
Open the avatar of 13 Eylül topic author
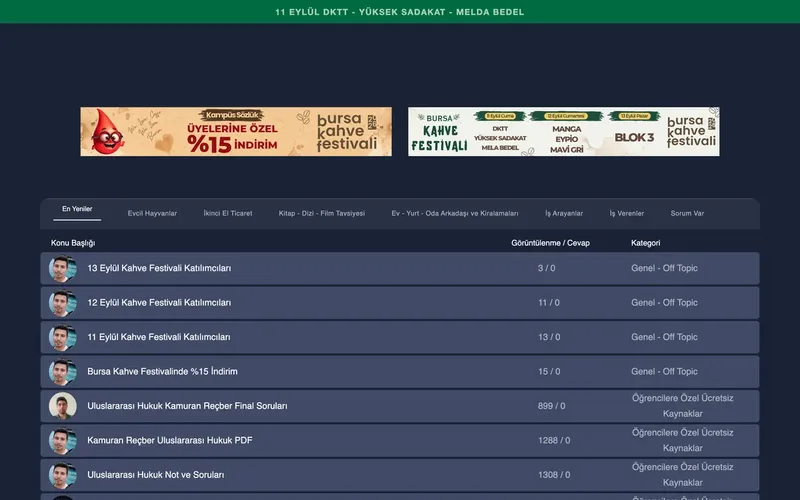(63, 268)
